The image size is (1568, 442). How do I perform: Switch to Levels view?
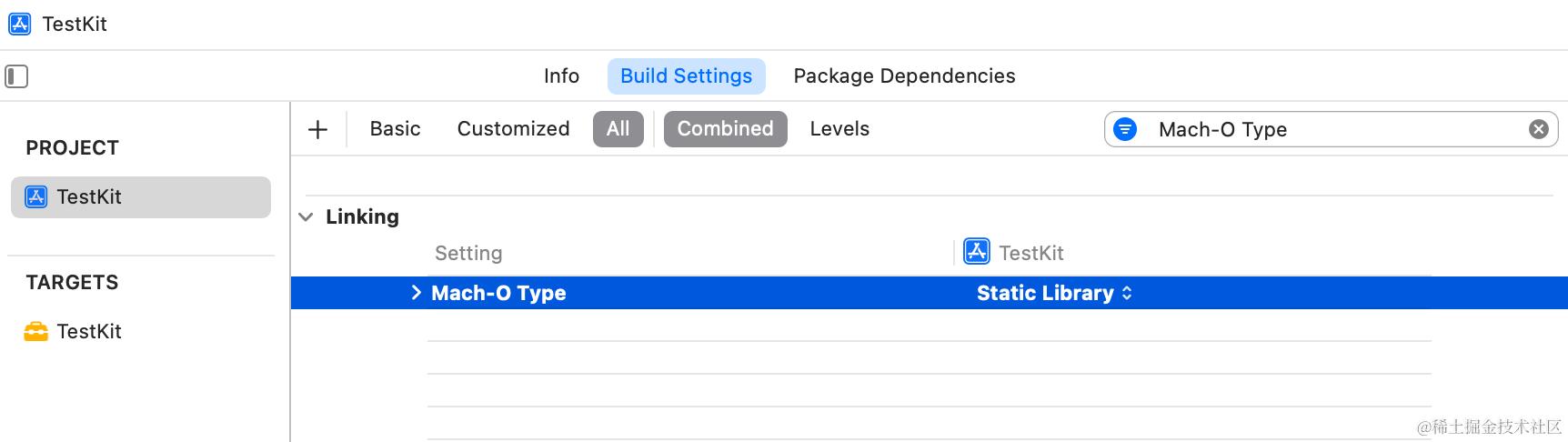(839, 129)
